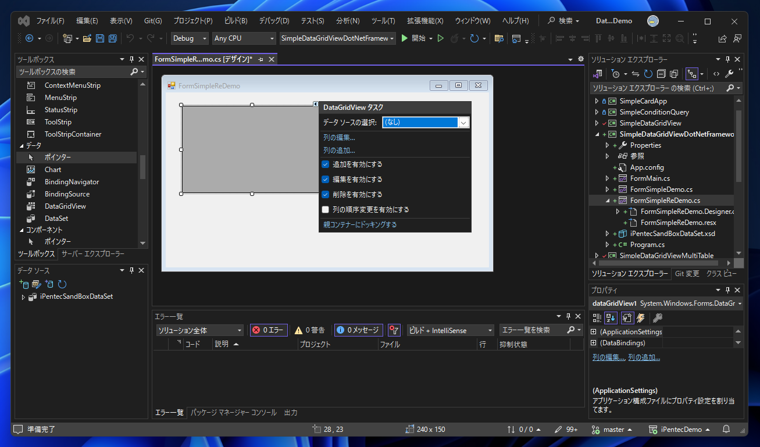Image resolution: width=760 pixels, height=447 pixels.
Task: Select the BindingSource toolbox item
Action: (67, 194)
